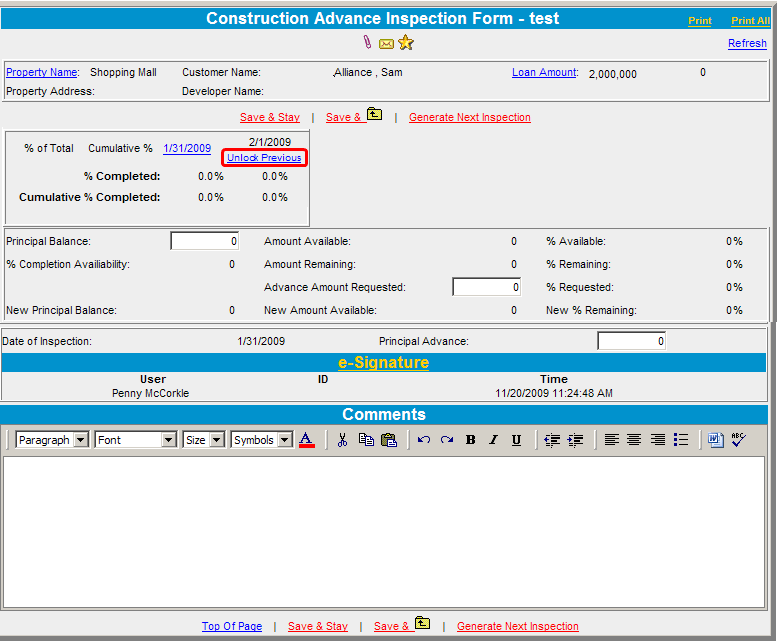Open the Loan Amount link
The height and width of the screenshot is (642, 777).
544,72
